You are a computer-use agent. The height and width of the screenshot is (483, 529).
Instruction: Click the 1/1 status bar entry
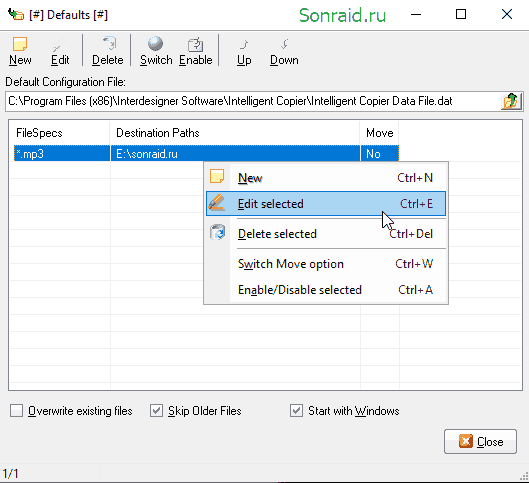(x=10, y=474)
